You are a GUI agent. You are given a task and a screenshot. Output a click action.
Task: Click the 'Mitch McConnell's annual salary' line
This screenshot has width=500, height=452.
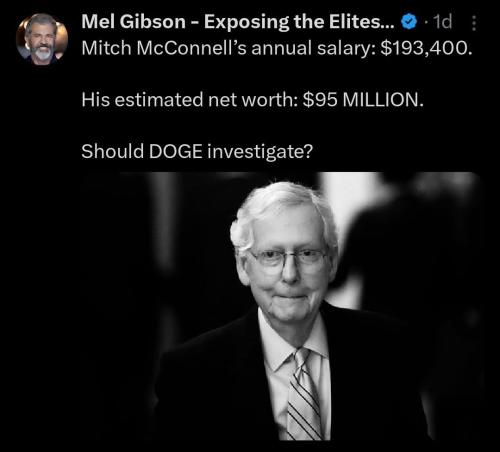(x=277, y=48)
